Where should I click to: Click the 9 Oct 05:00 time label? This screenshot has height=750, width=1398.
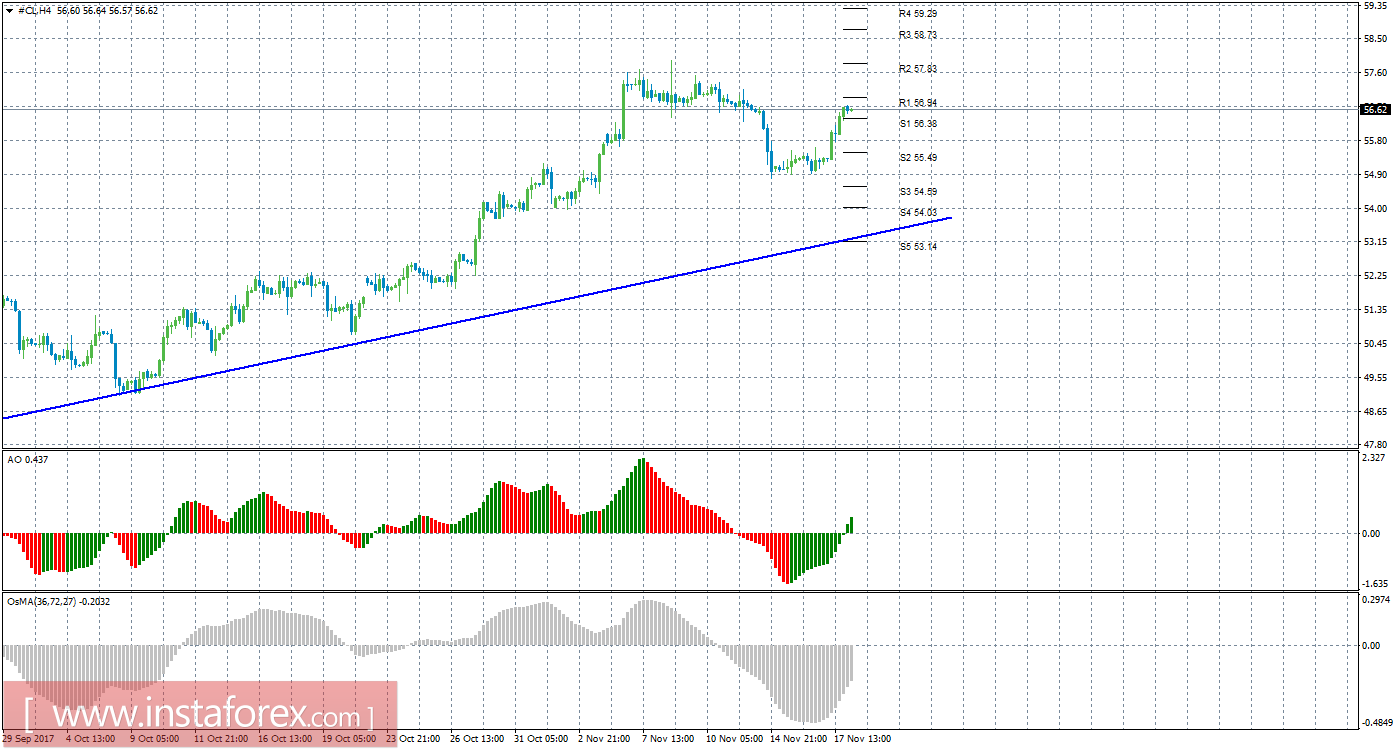coord(154,740)
